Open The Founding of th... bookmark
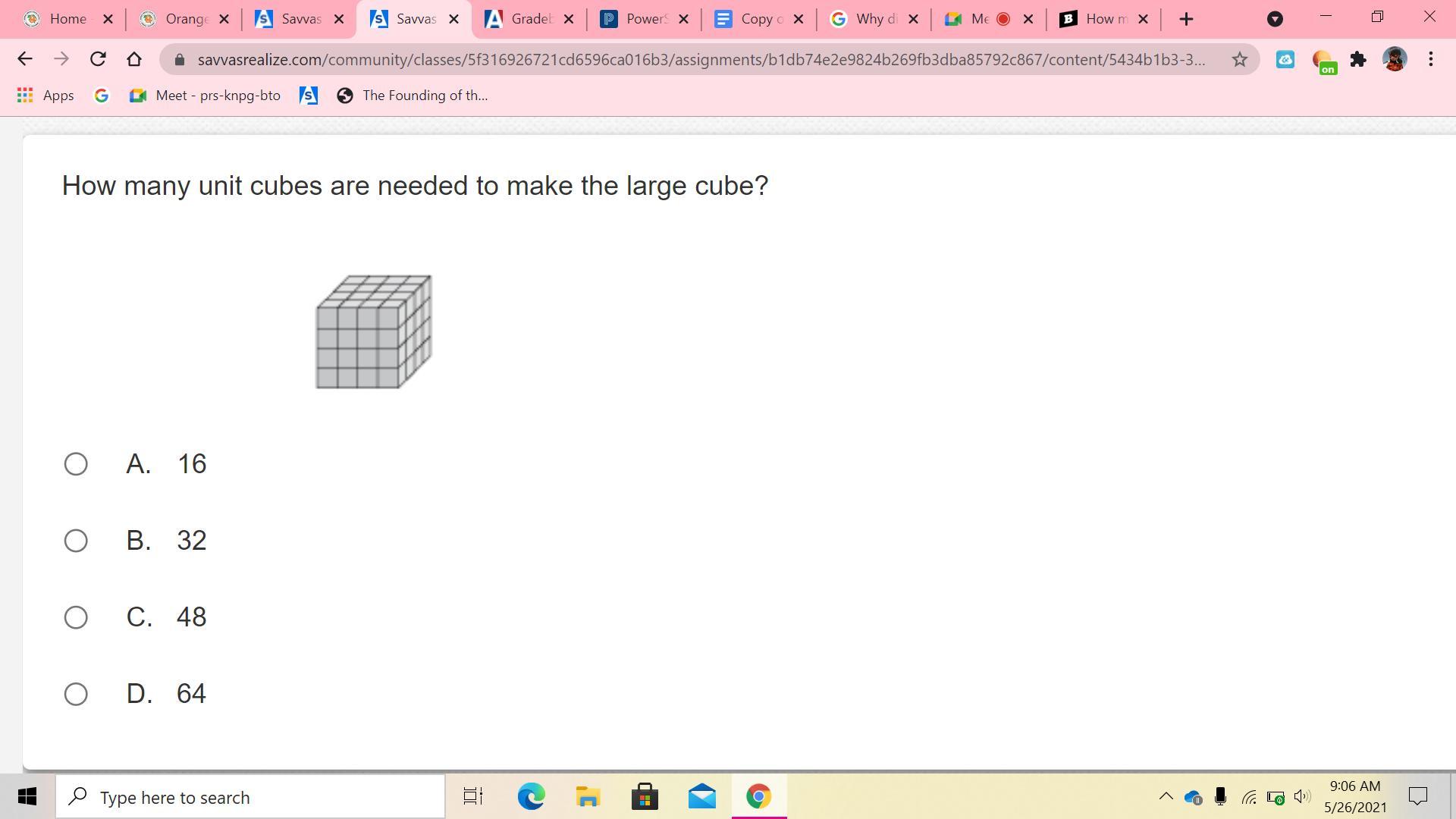The height and width of the screenshot is (819, 1456). tap(413, 96)
